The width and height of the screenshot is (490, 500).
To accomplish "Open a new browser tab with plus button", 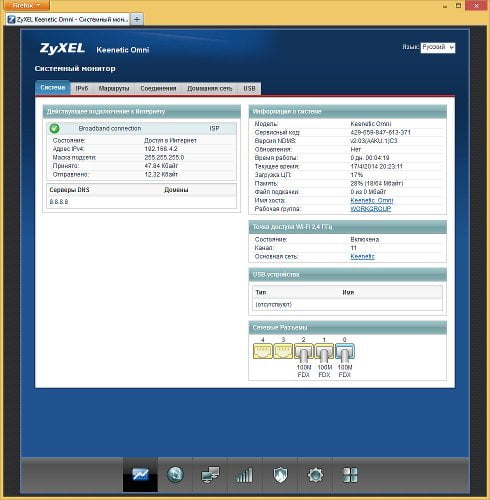I will pos(137,19).
